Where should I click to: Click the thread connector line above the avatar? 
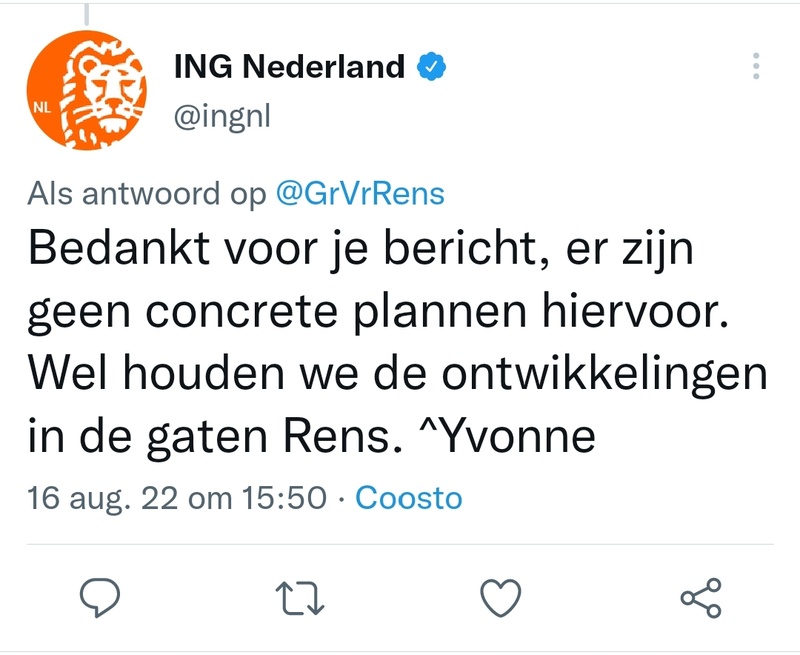86,14
